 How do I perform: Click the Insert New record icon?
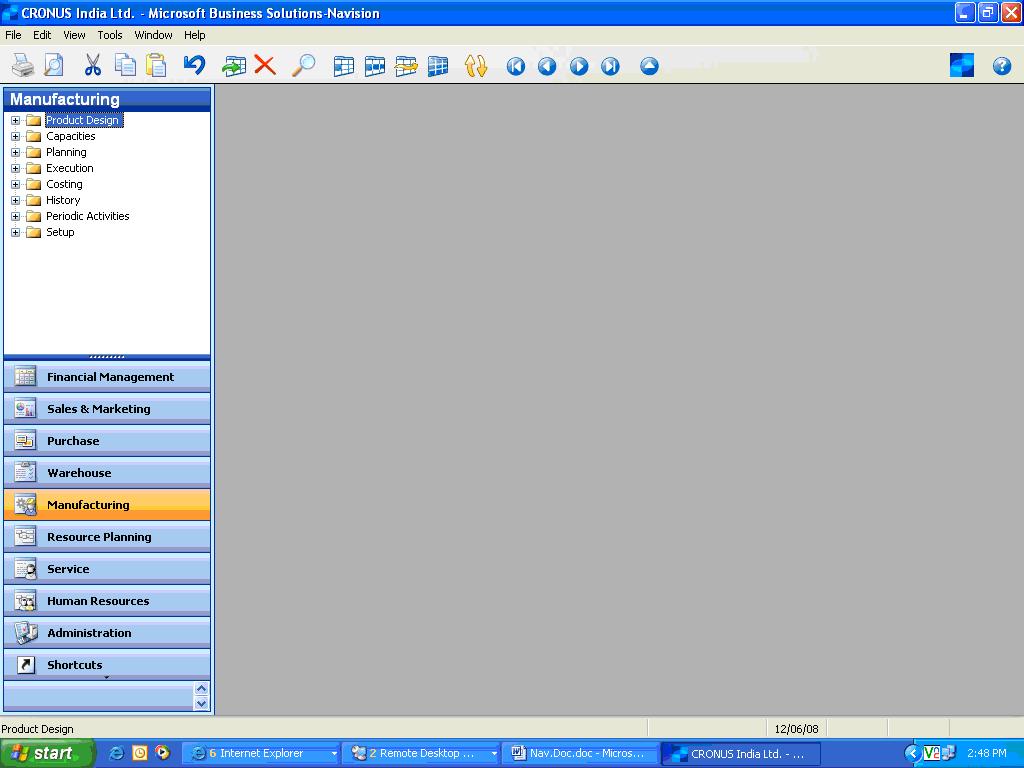tap(234, 65)
